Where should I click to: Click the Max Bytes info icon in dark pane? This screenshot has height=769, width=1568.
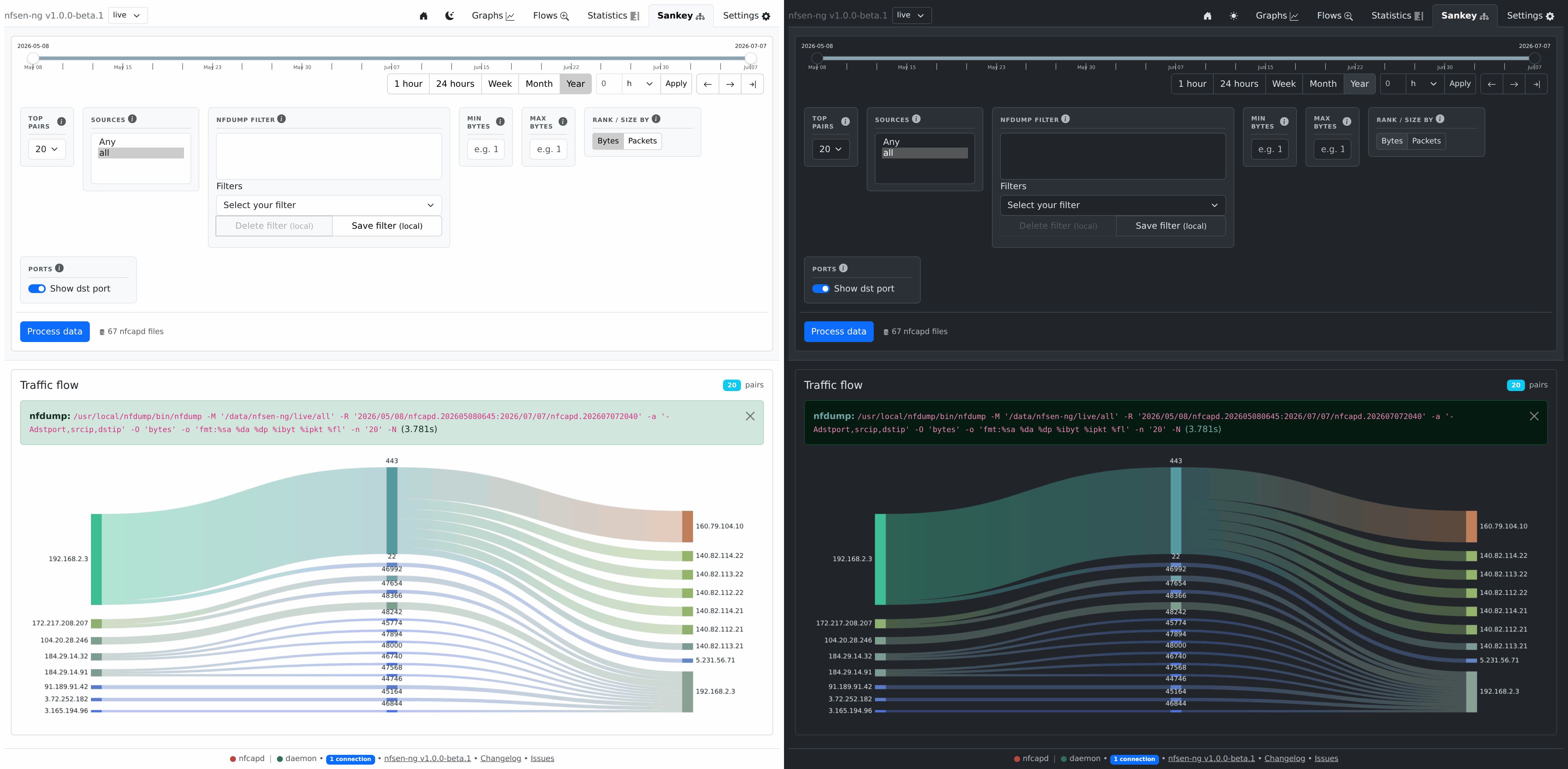(1347, 122)
